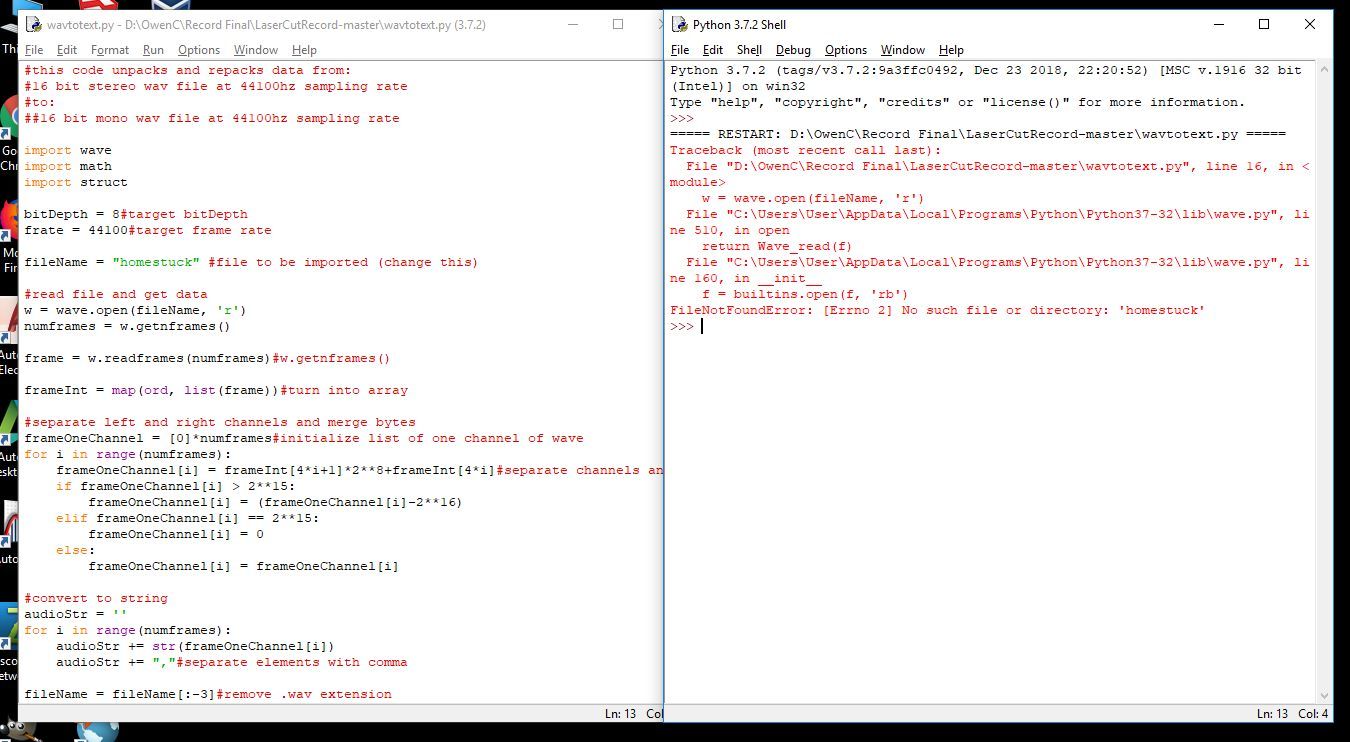
Task: Click the fileName = "homestuck" line
Action: coord(251,263)
